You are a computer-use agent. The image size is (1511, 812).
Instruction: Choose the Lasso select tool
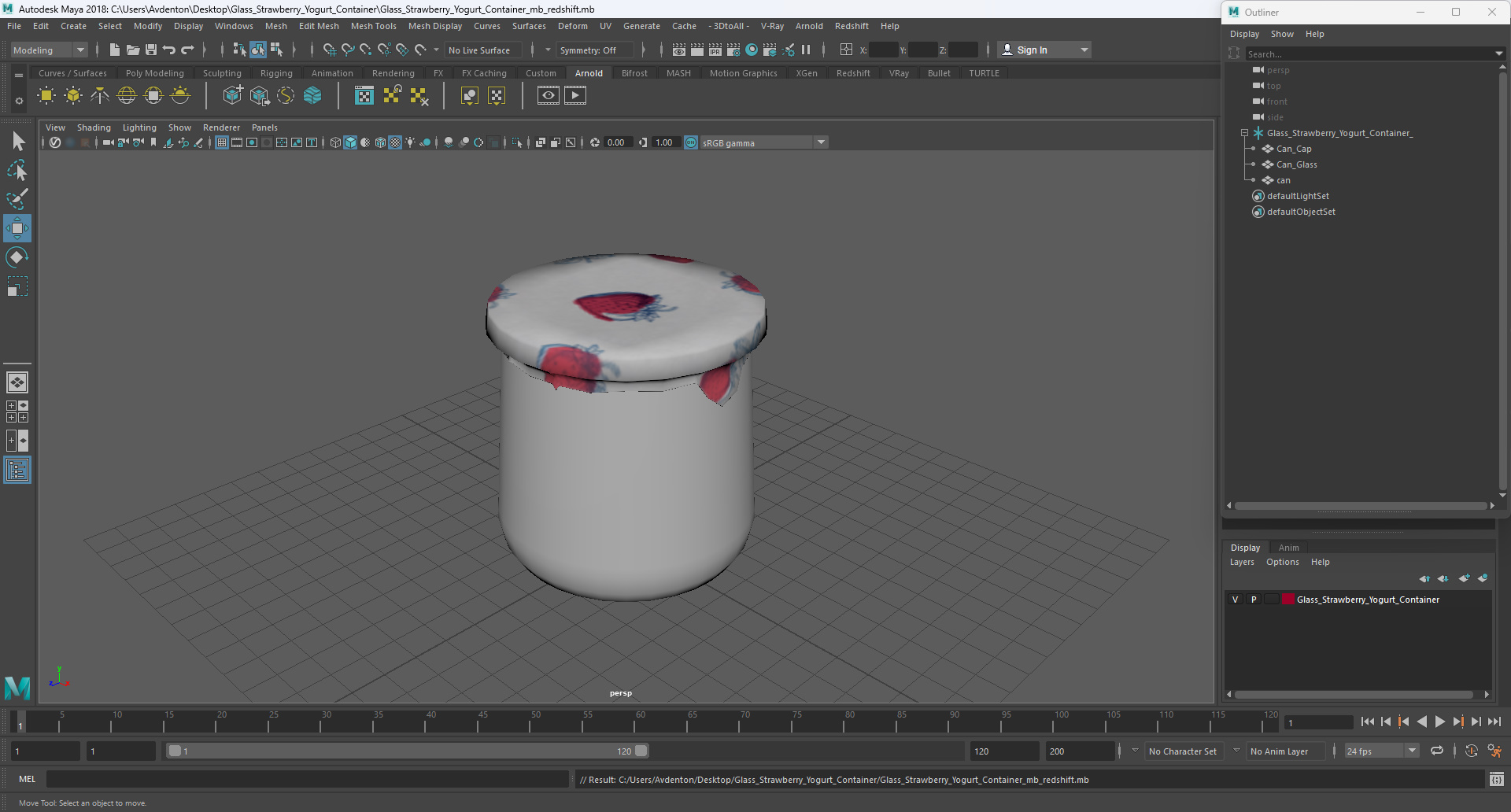coord(17,170)
